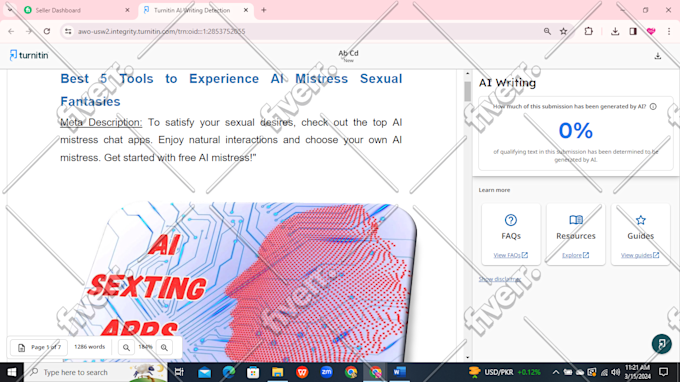The image size is (680, 382).
Task: Zoom in the document with plus magnifier
Action: click(164, 347)
